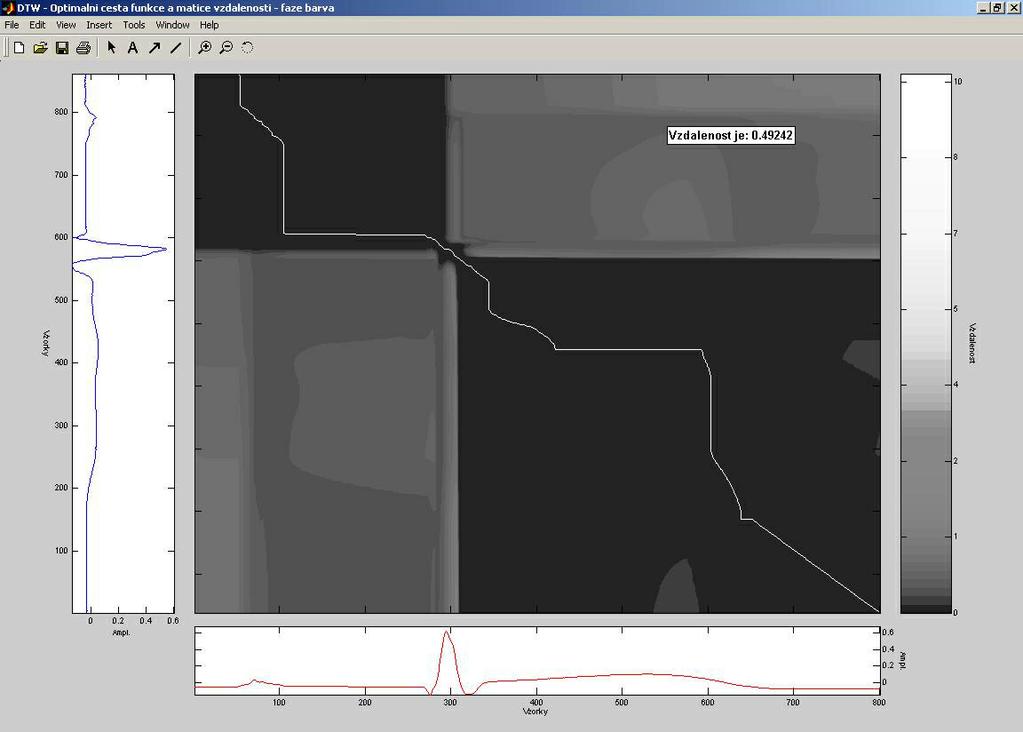Image resolution: width=1023 pixels, height=732 pixels.
Task: Activate the Rotate 3D tool
Action: 247,48
